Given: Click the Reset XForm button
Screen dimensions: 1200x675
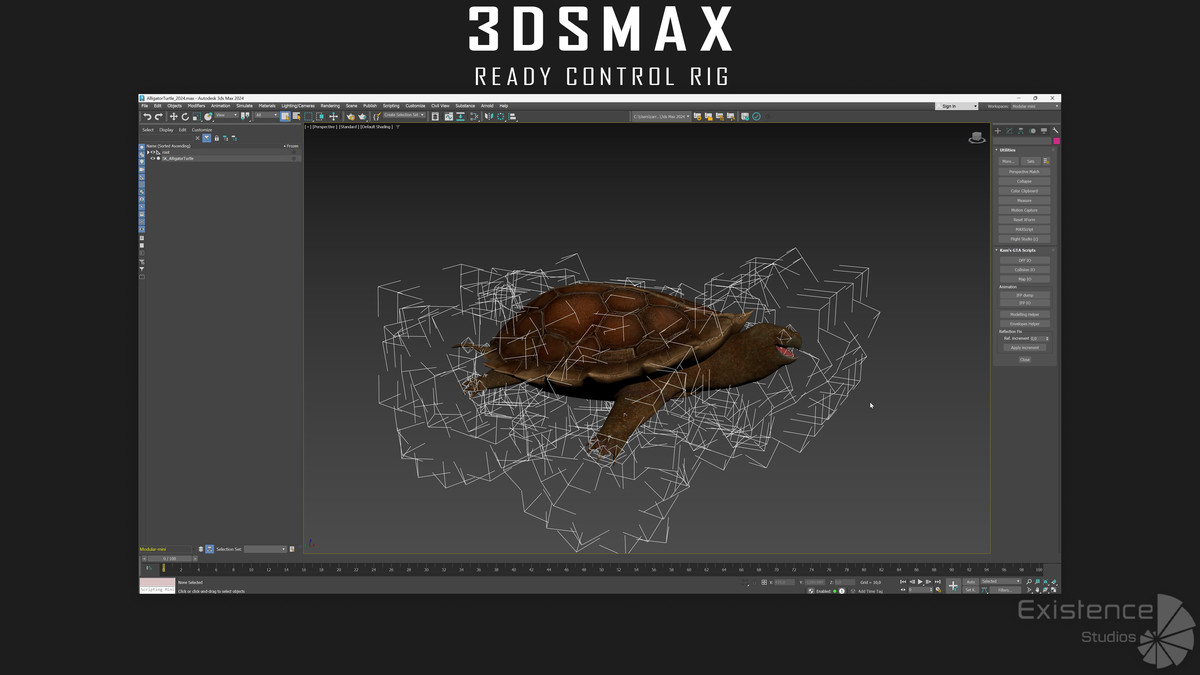Looking at the screenshot, I should coord(1024,219).
